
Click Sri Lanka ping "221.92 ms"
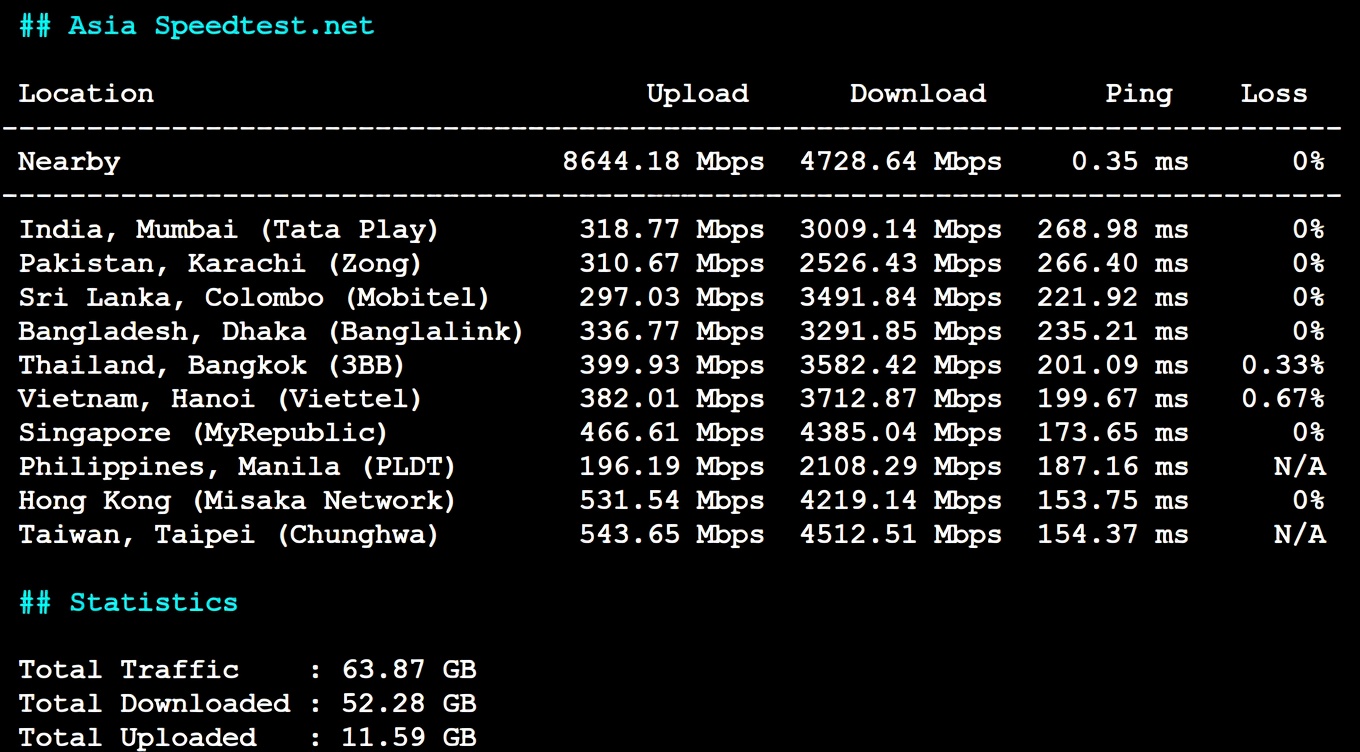[1113, 298]
